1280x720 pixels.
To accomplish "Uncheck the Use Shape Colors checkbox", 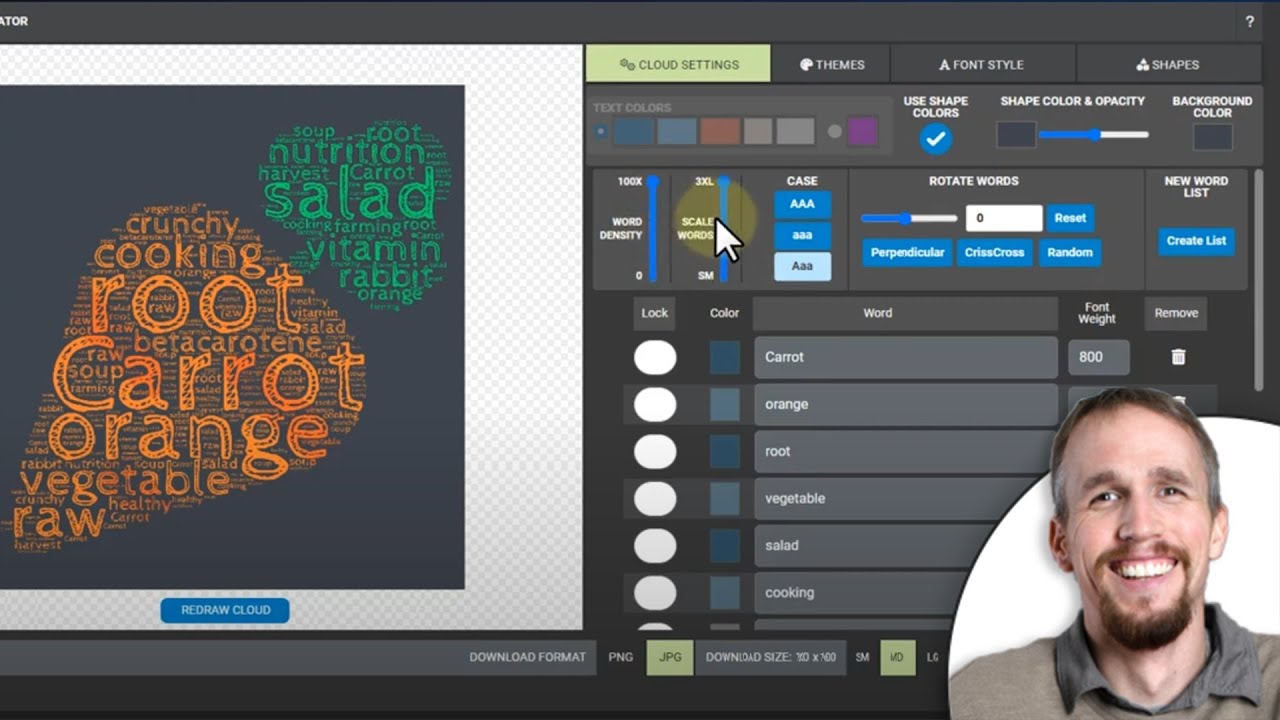I will coord(936,139).
